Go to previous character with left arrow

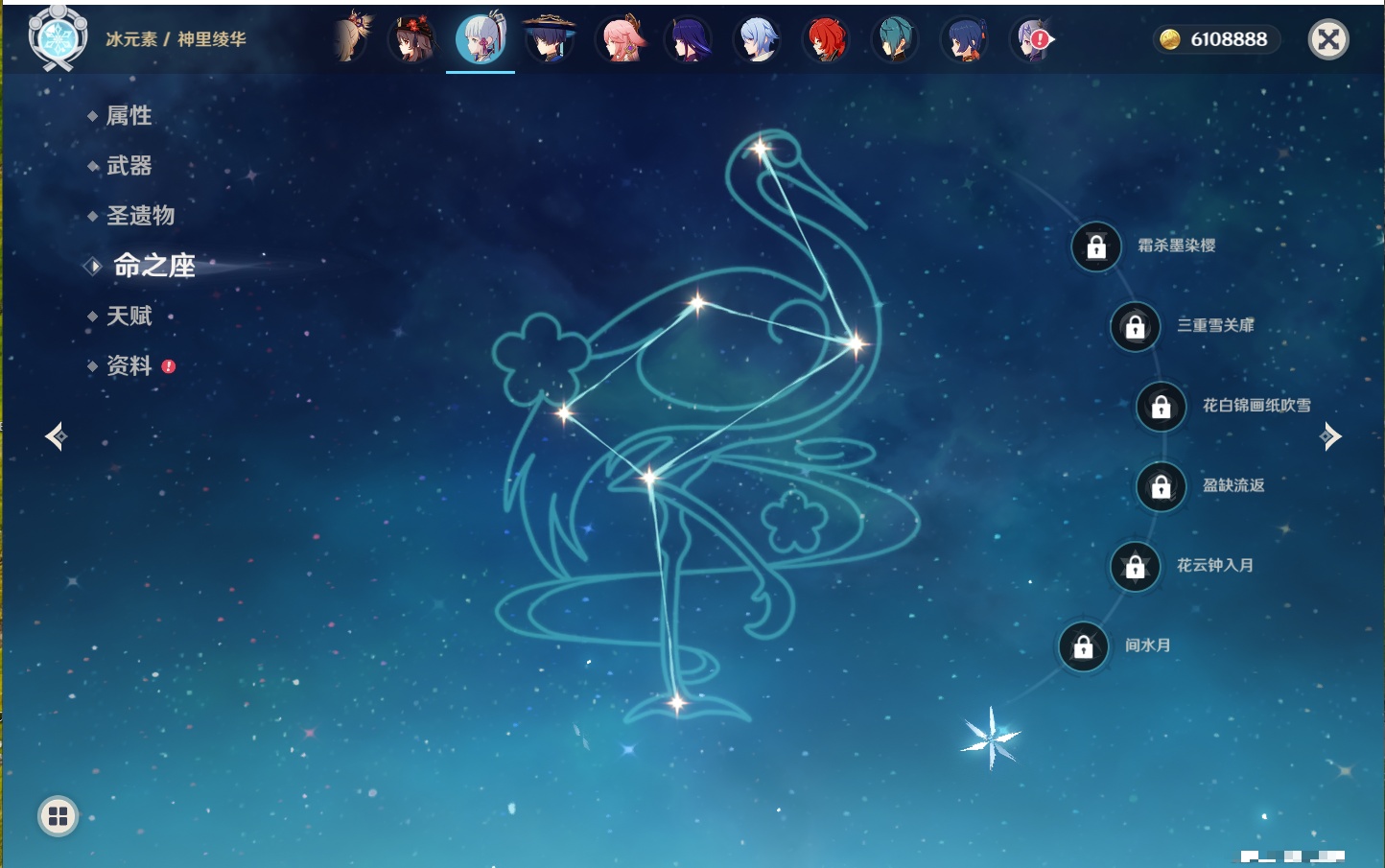click(x=56, y=436)
